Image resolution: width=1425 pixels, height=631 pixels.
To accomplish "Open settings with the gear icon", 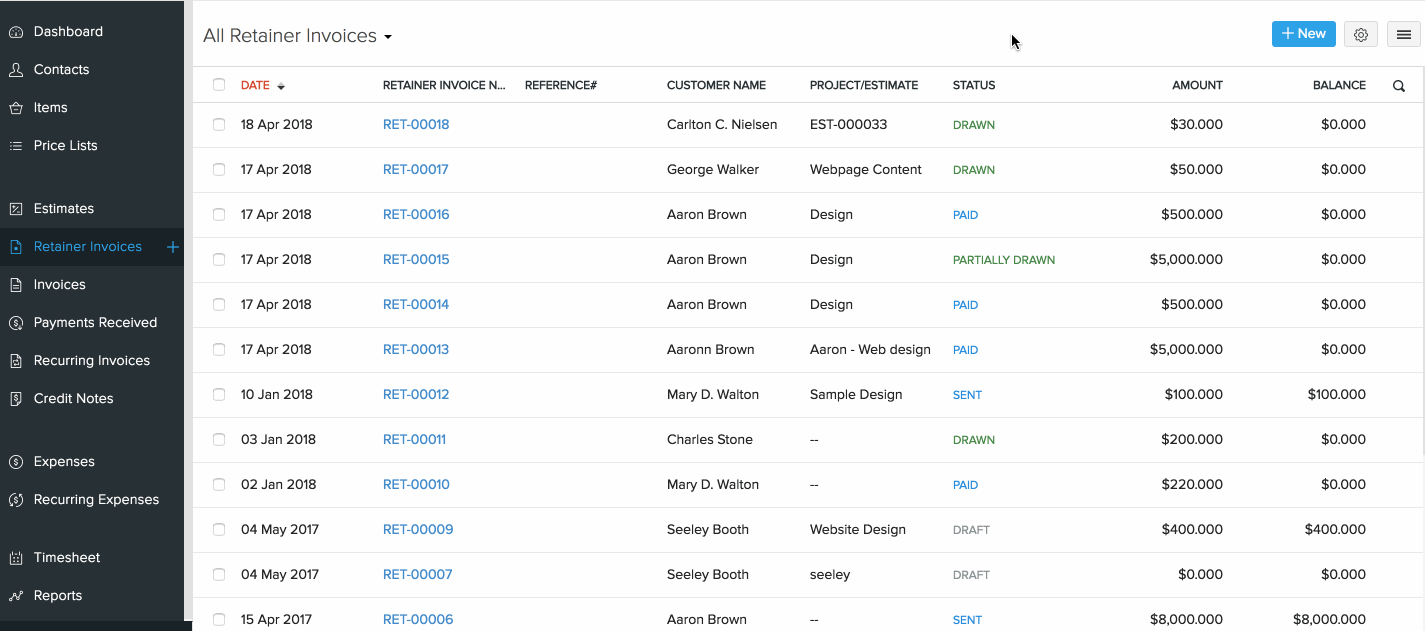I will coord(1361,34).
